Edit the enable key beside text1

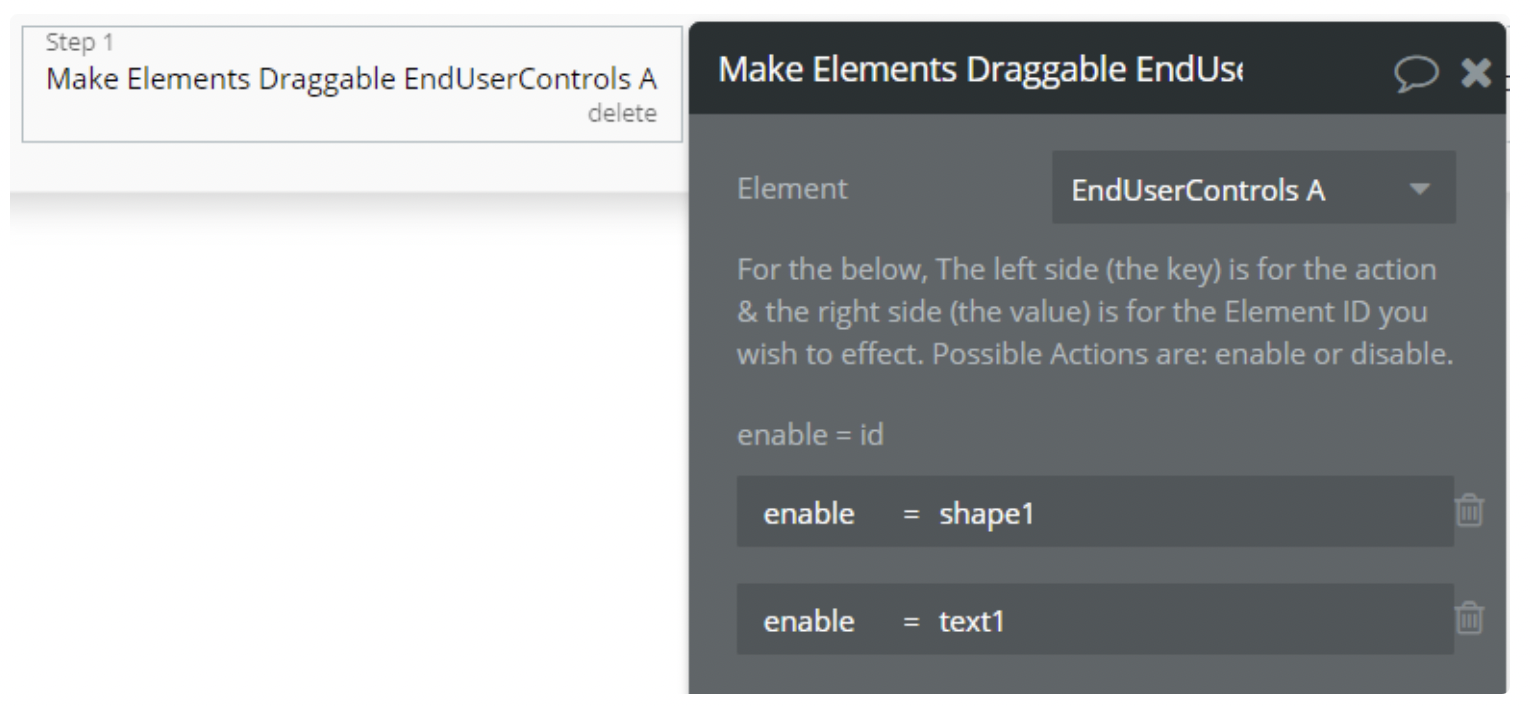coord(809,622)
